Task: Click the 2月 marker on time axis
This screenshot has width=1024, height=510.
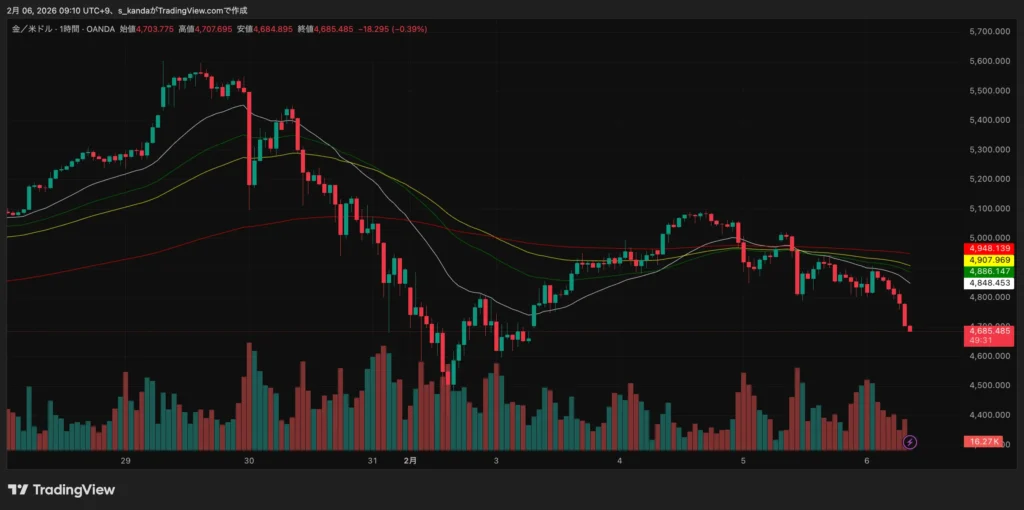Action: (410, 461)
